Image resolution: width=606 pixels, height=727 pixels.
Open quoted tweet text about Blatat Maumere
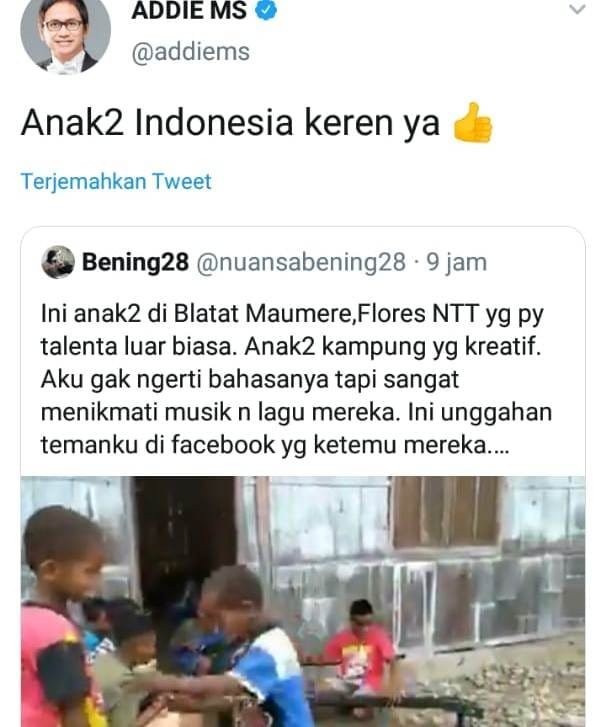point(297,379)
